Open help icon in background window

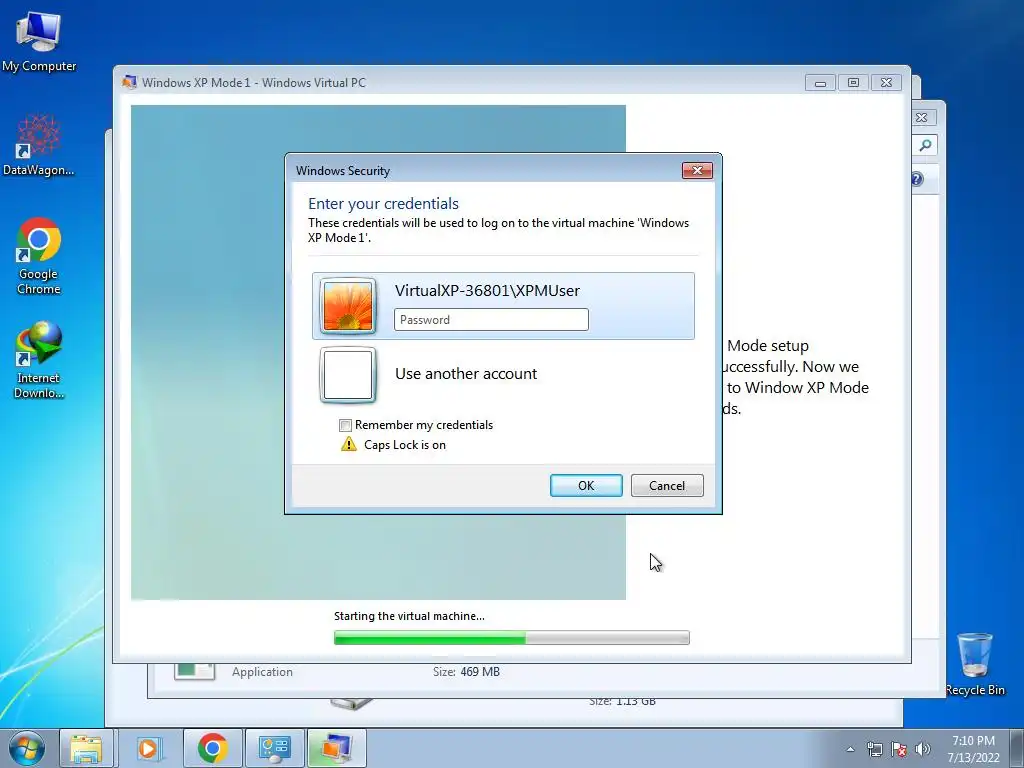click(x=918, y=179)
